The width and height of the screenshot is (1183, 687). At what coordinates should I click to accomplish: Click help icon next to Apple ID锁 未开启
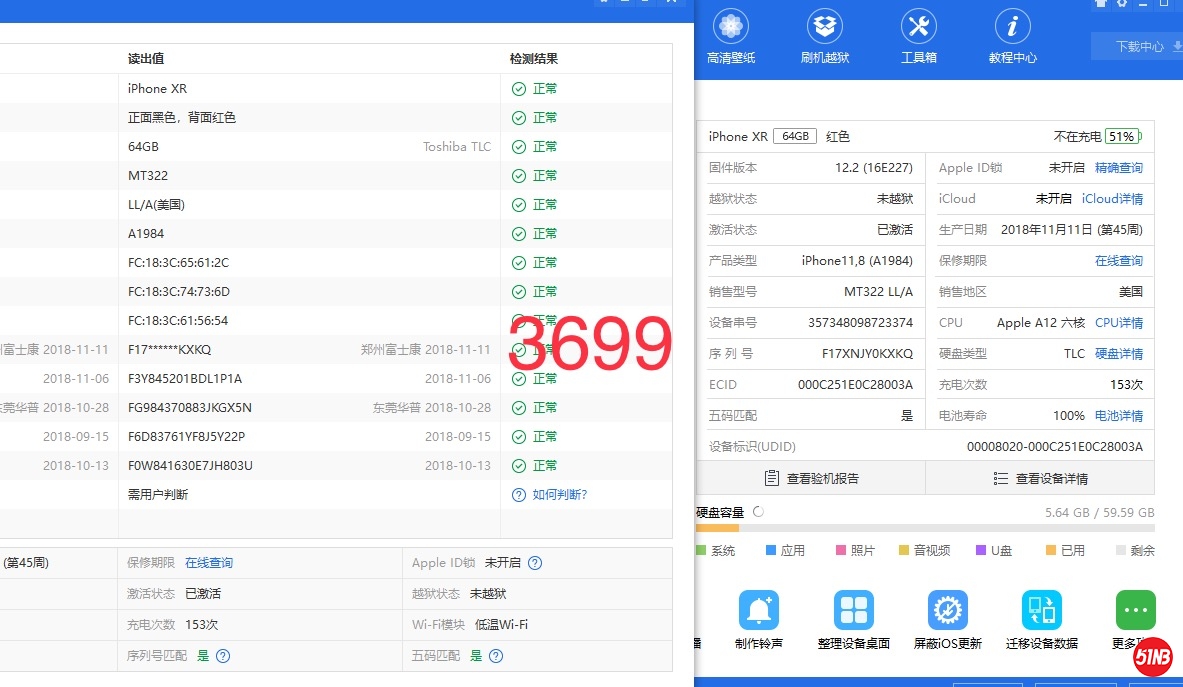[535, 563]
